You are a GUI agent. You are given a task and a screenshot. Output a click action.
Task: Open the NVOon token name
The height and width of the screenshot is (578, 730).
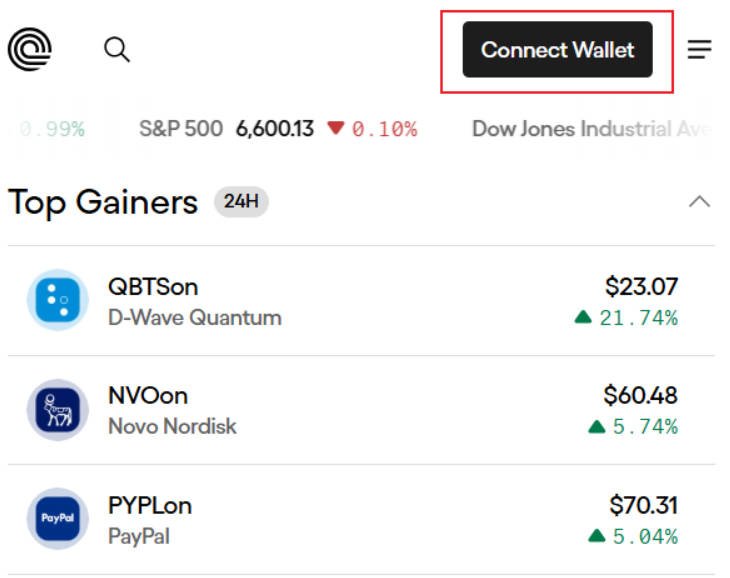[148, 396]
